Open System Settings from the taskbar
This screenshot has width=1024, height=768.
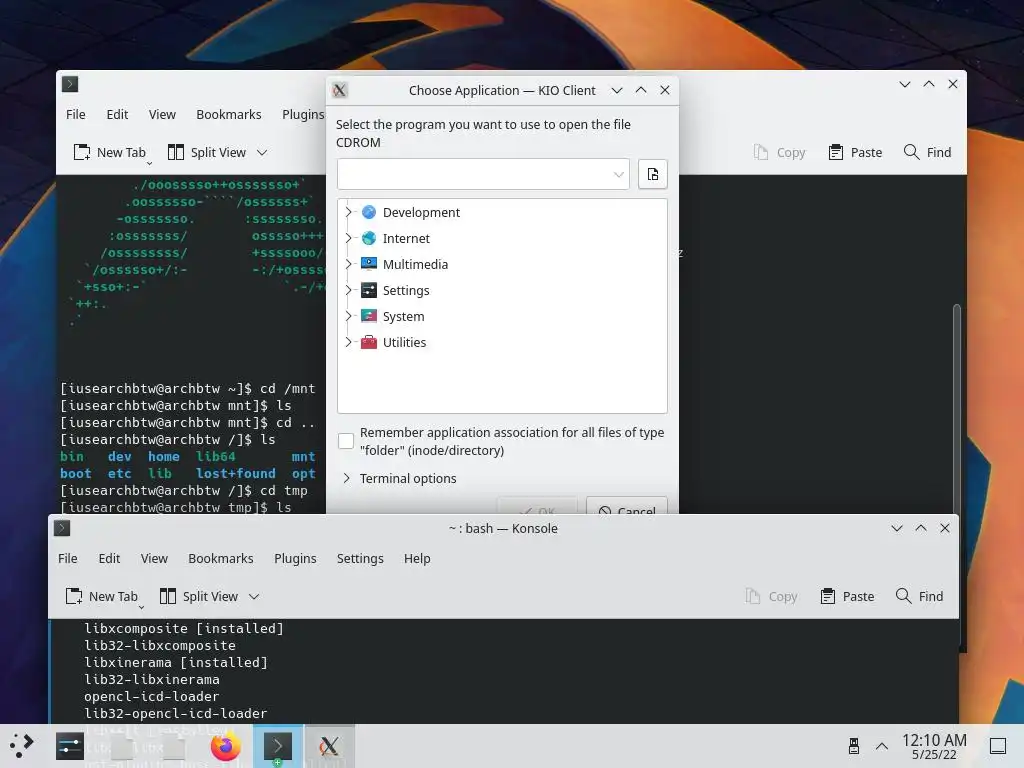coord(70,746)
